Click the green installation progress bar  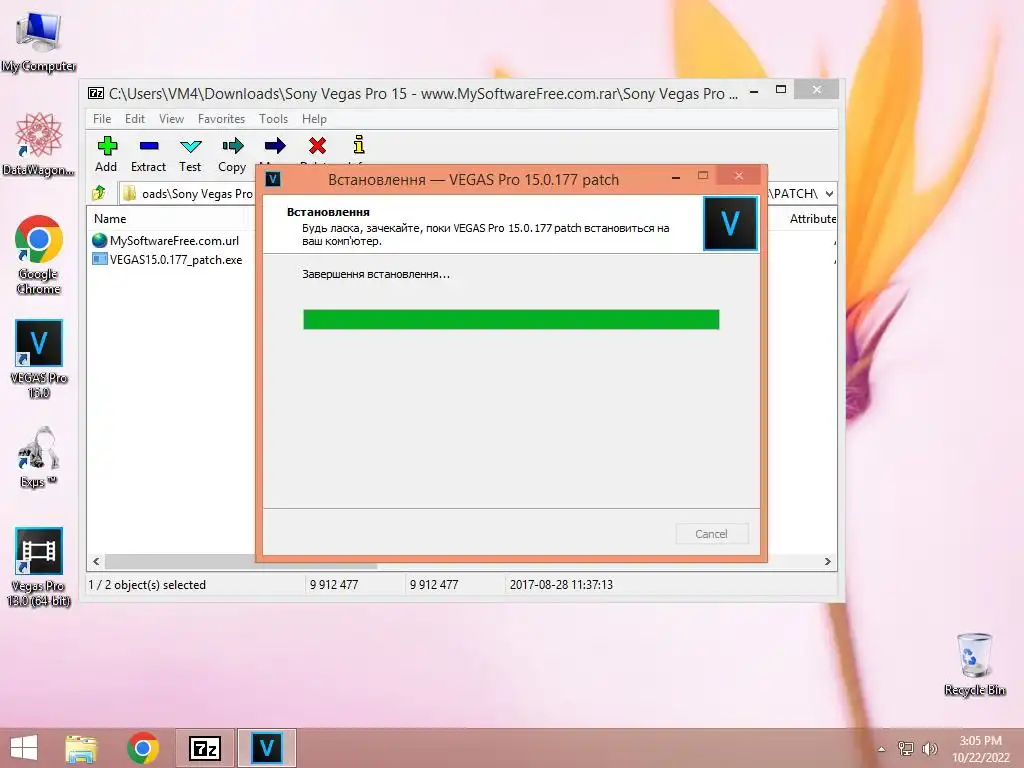[x=511, y=319]
